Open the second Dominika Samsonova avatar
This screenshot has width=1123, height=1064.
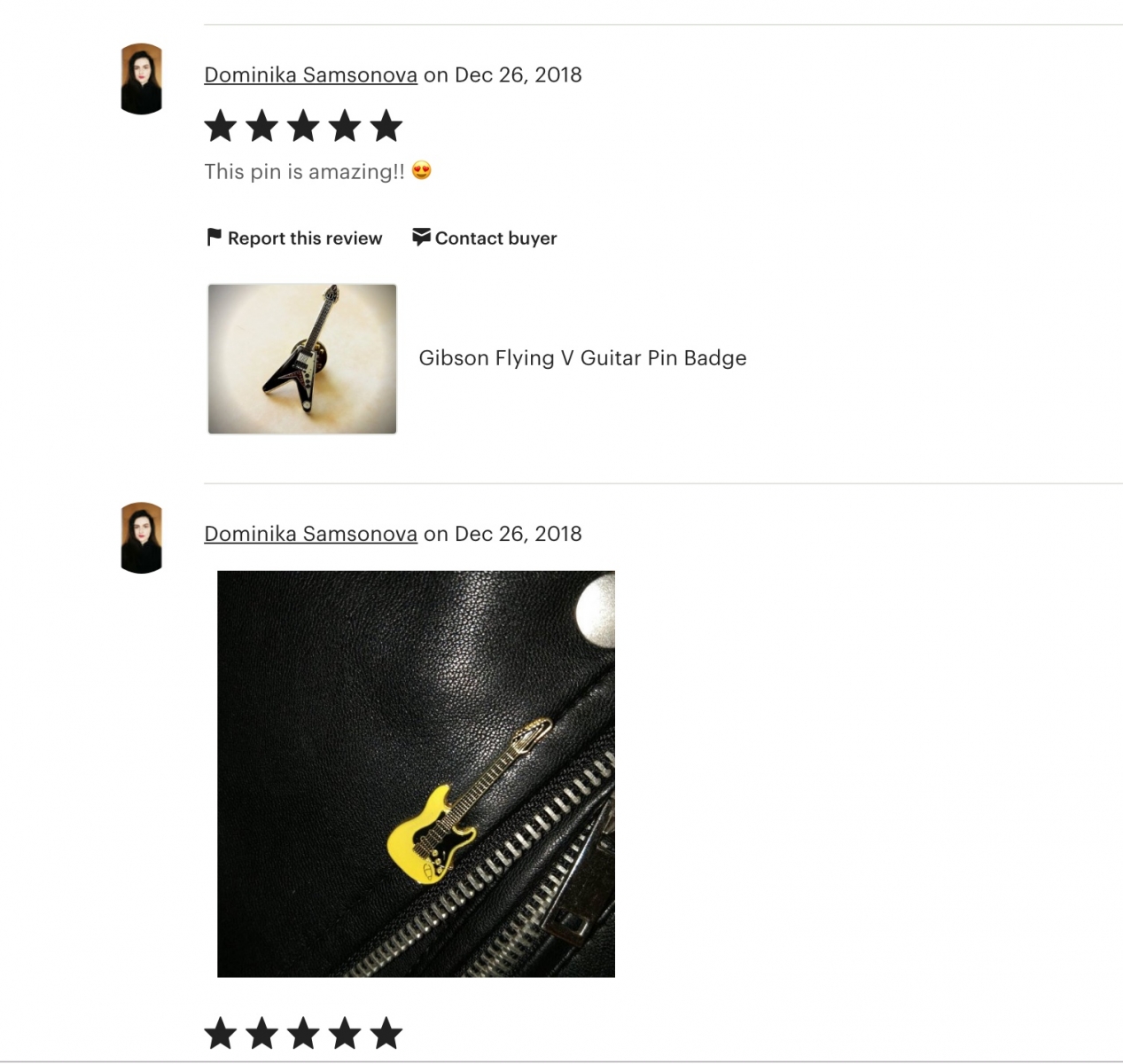pyautogui.click(x=141, y=538)
